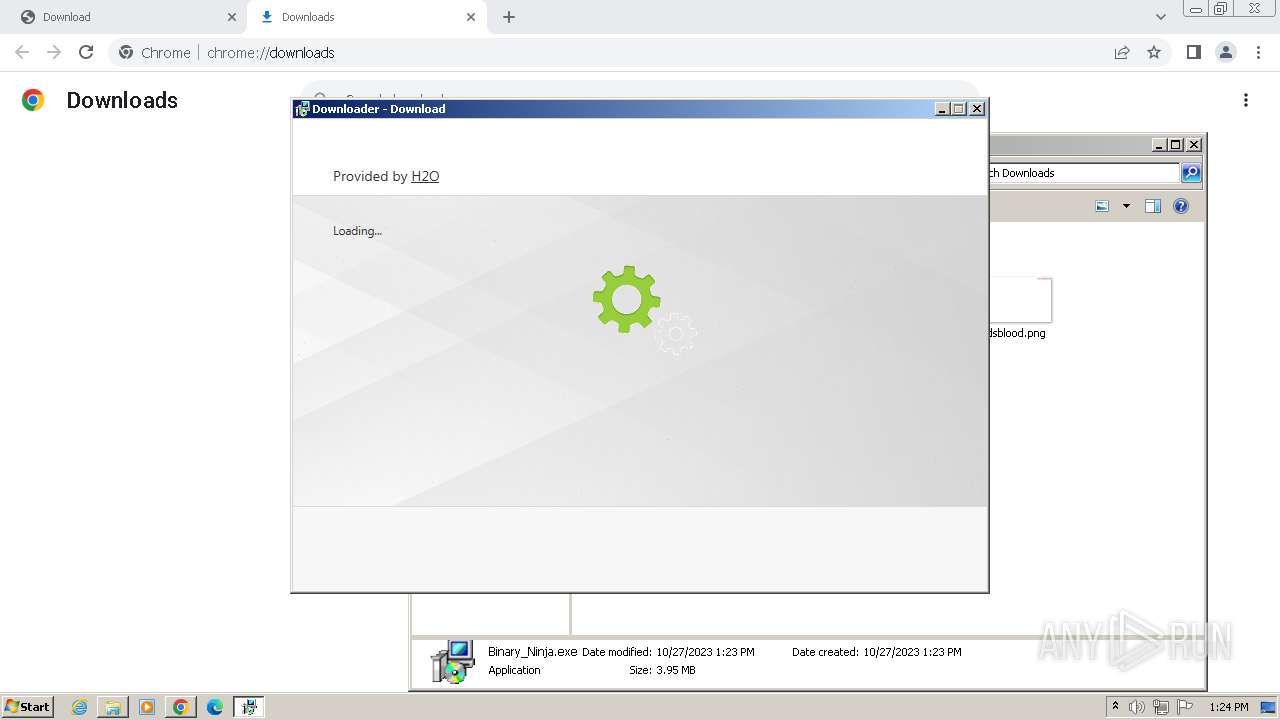Open network icon in system tray
This screenshot has height=720, width=1280.
click(x=1161, y=707)
